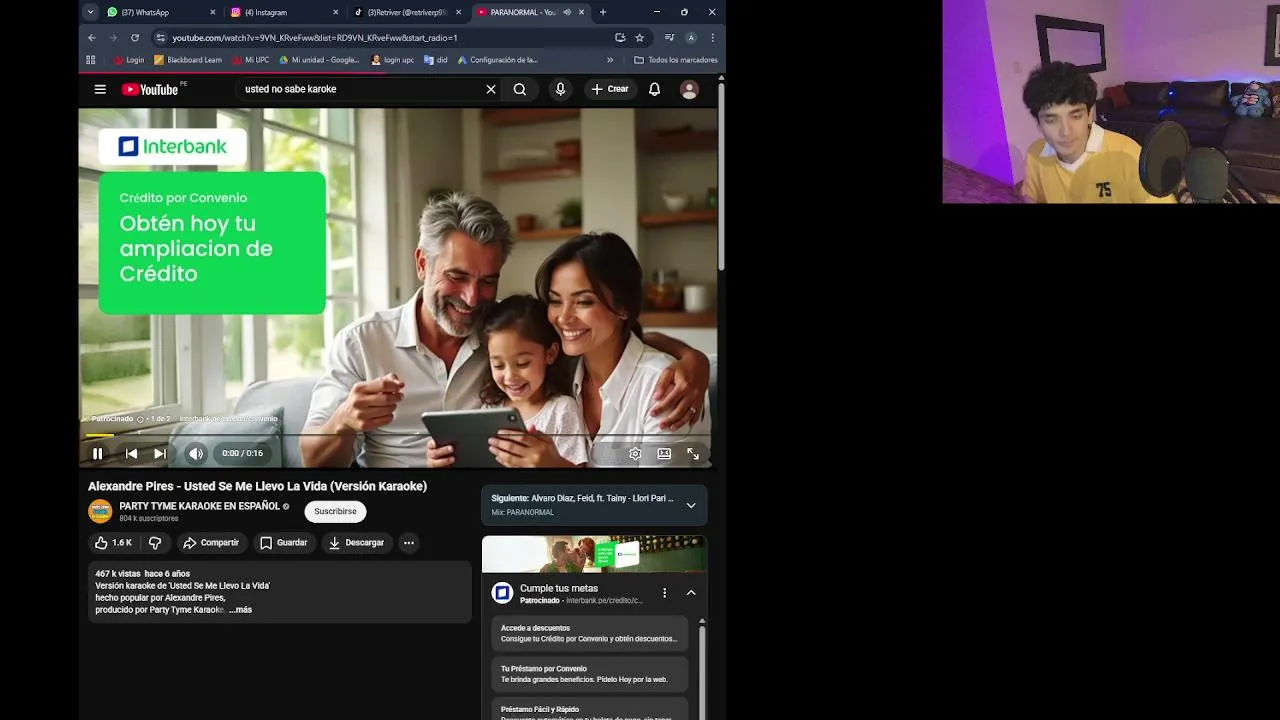The width and height of the screenshot is (1280, 720).
Task: Switch to the Instagram browser tab
Action: coord(284,12)
